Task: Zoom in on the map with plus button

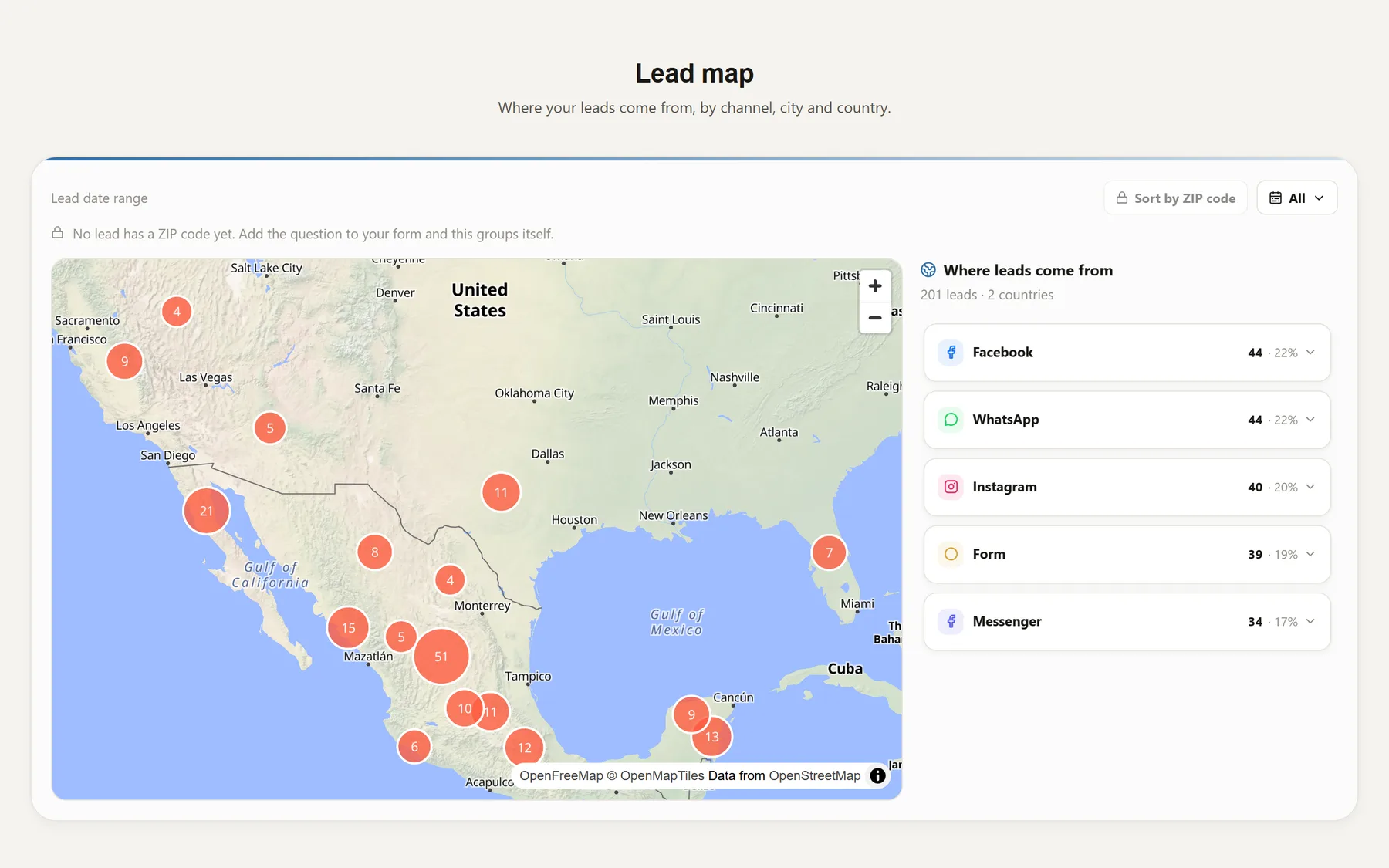Action: 875,286
